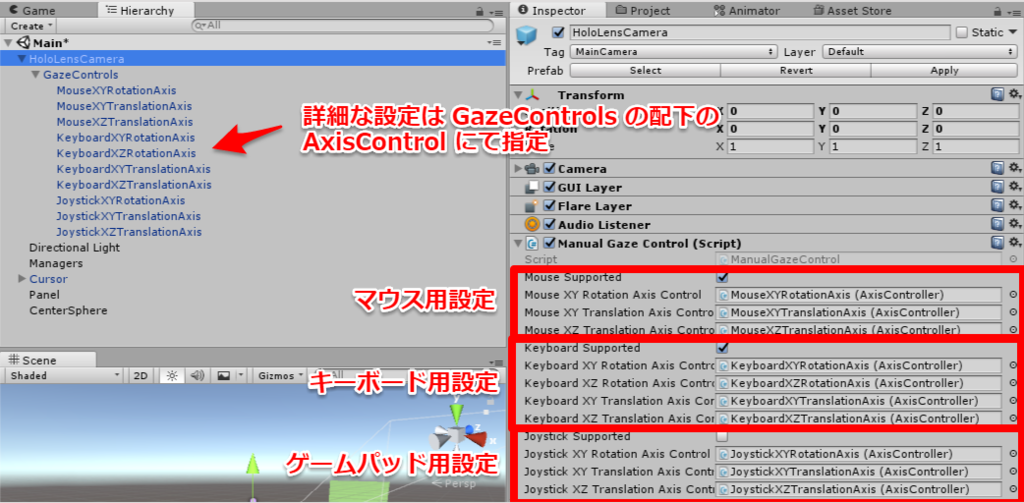The height and width of the screenshot is (503, 1024).
Task: Open the Shaded draw mode dropdown
Action: tap(63, 376)
